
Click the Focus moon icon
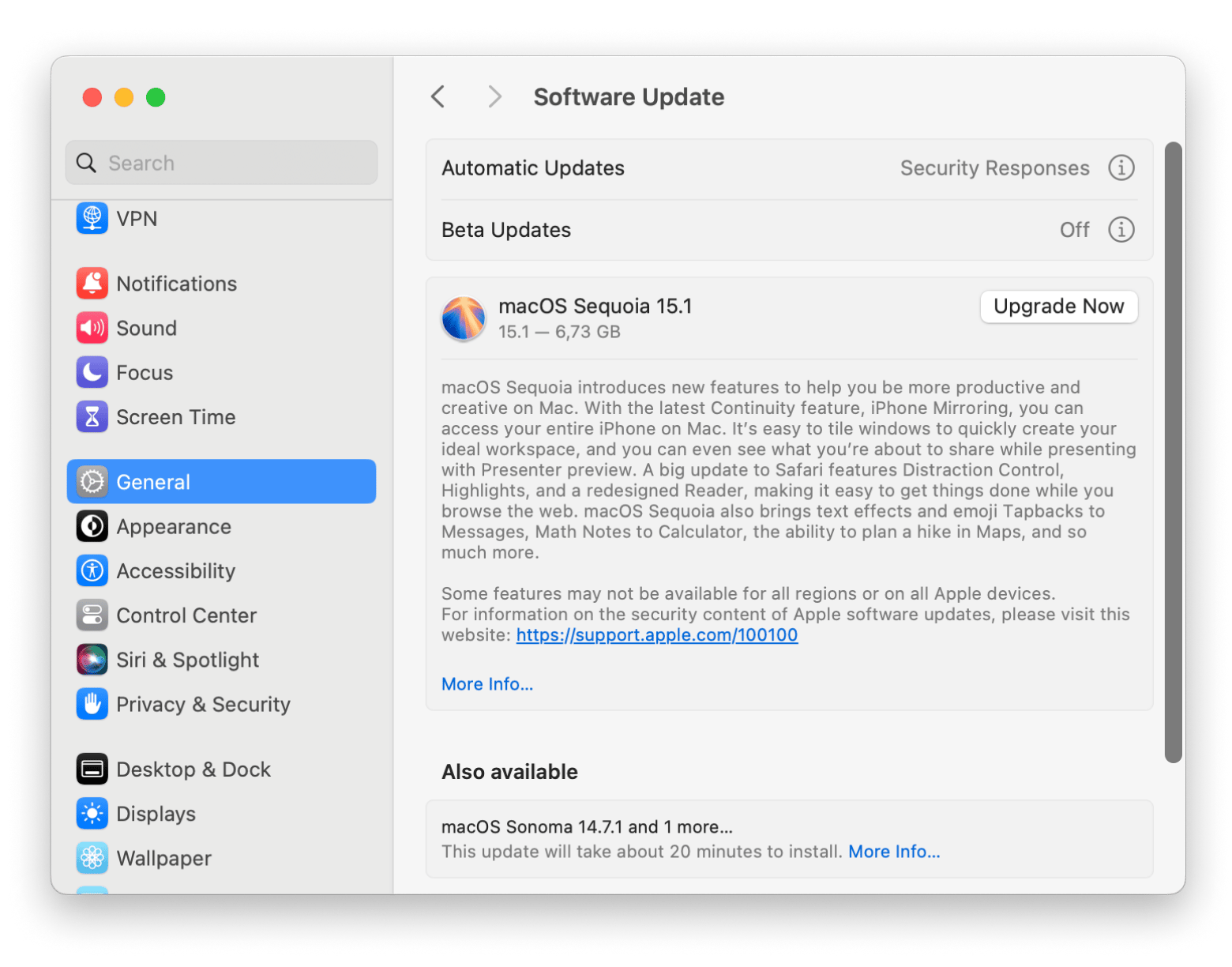[x=92, y=372]
